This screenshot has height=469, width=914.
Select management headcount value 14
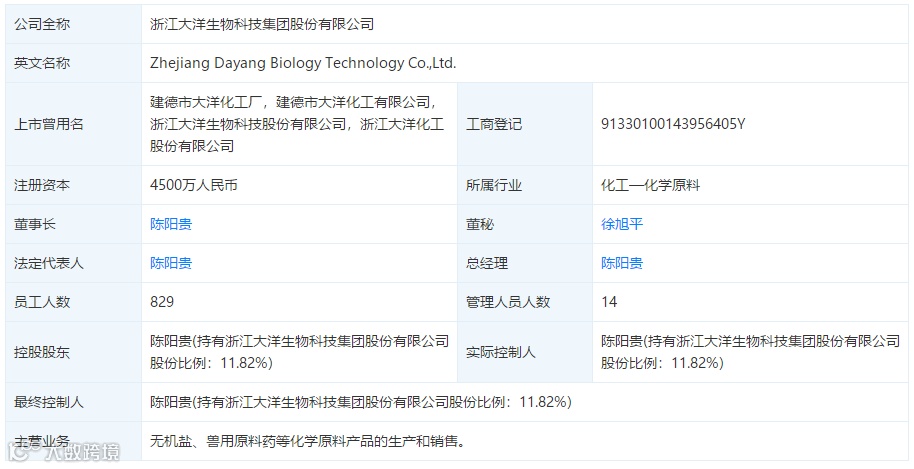609,302
